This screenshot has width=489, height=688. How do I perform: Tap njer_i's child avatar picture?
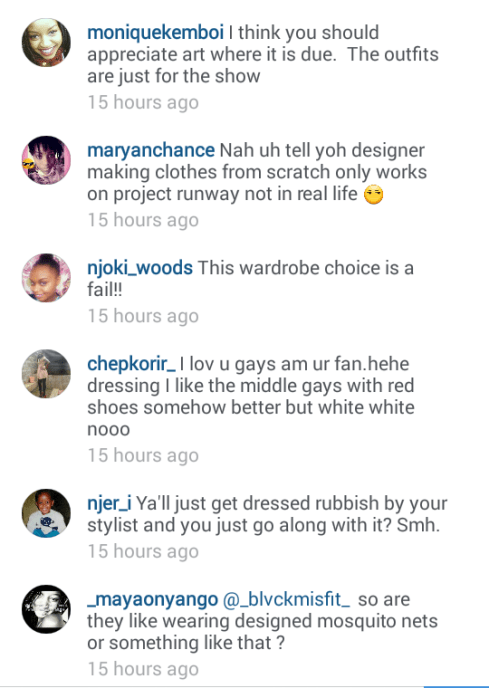(46, 513)
